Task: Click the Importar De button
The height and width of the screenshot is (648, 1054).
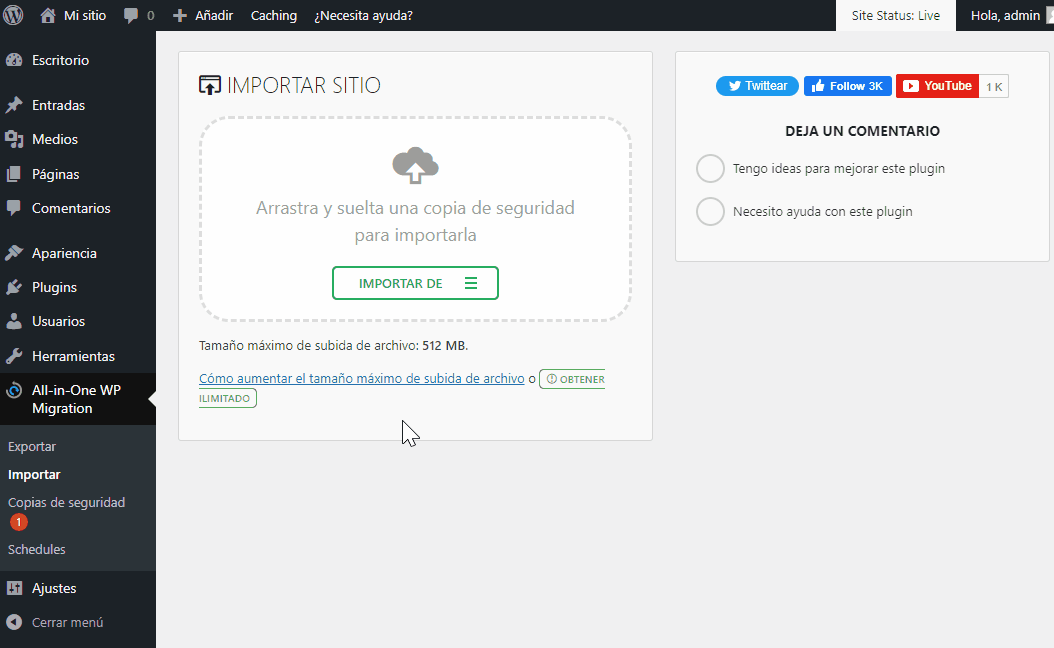Action: pos(415,283)
